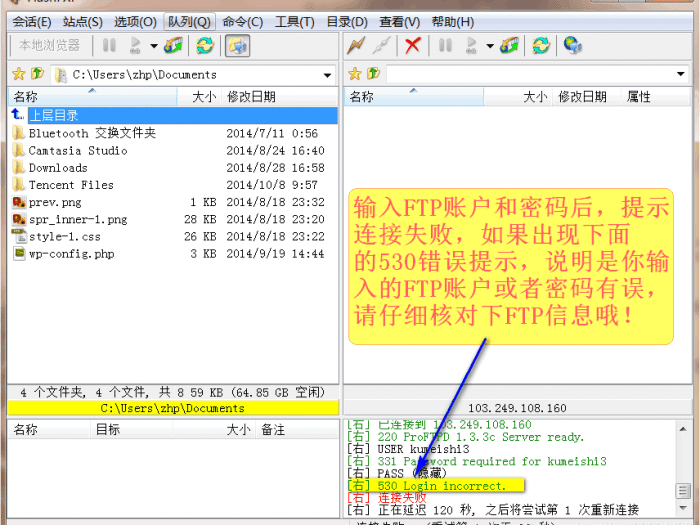The height and width of the screenshot is (525, 700).
Task: Open the local path dropdown arrow
Action: [x=328, y=75]
